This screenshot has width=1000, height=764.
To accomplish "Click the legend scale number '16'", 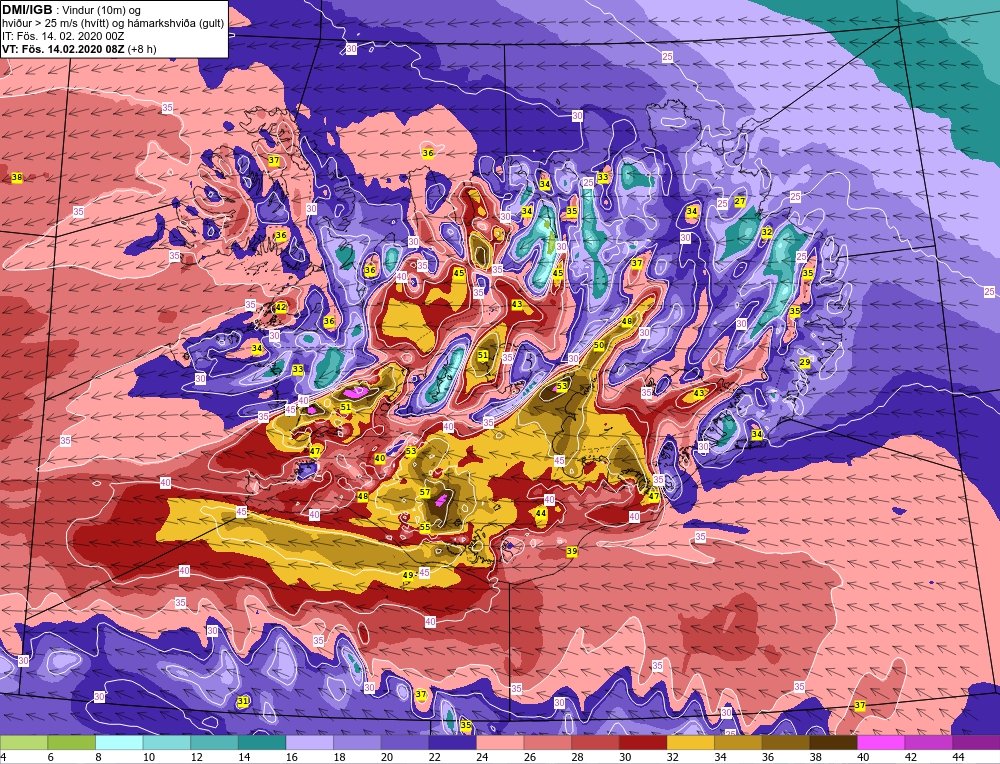I will pyautogui.click(x=292, y=757).
